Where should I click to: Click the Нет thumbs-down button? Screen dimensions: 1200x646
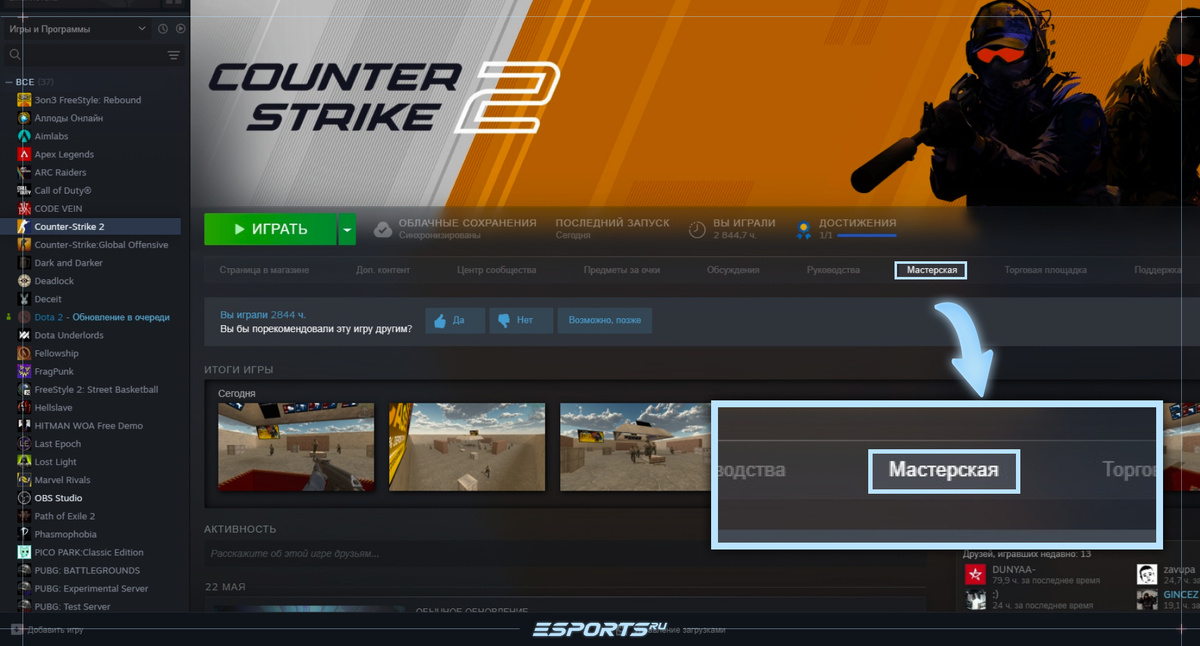point(521,320)
